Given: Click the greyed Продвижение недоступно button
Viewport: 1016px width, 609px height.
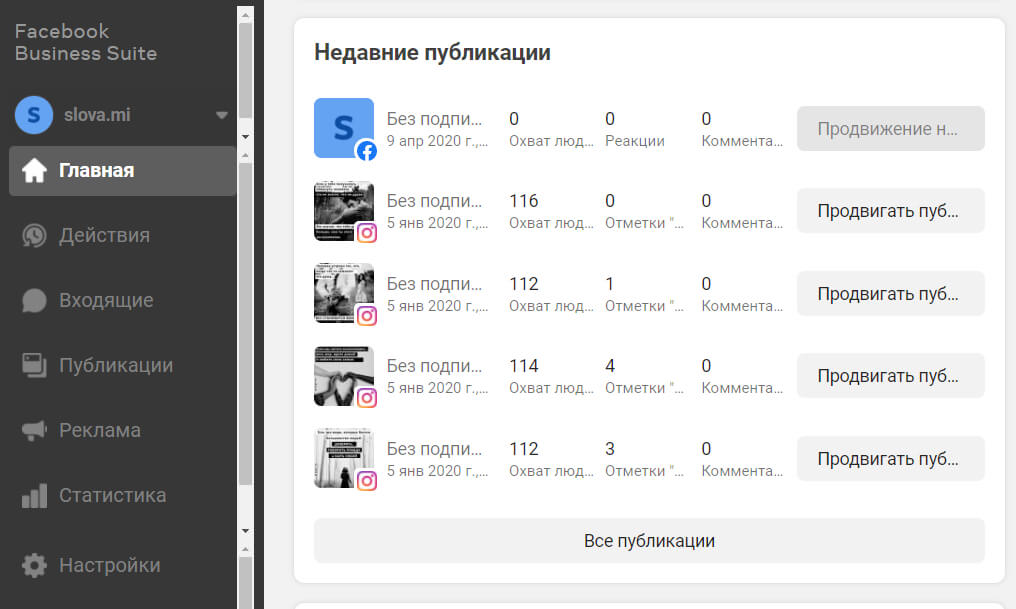Looking at the screenshot, I should pyautogui.click(x=890, y=129).
